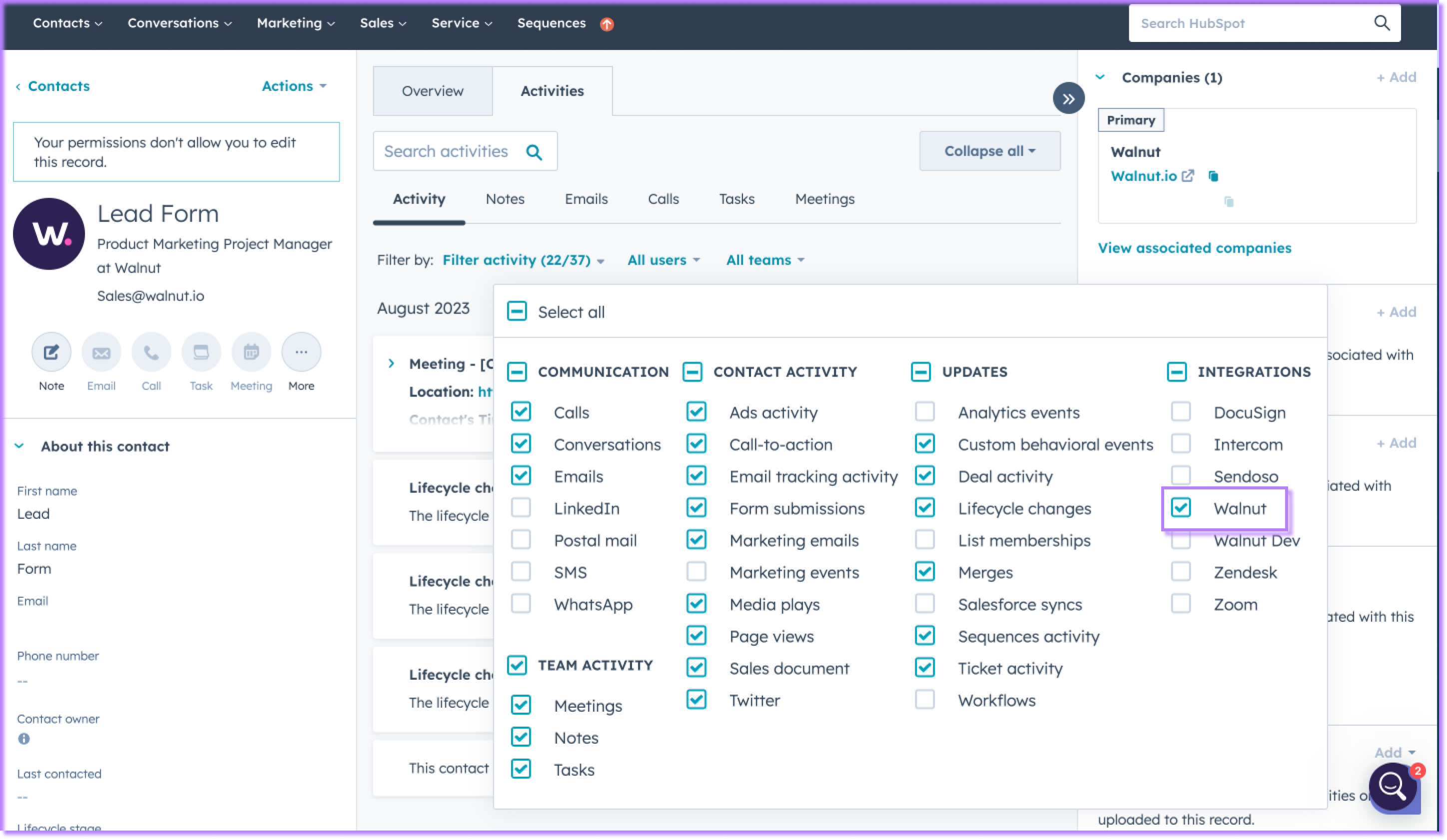Open View associated companies link

(1194, 248)
